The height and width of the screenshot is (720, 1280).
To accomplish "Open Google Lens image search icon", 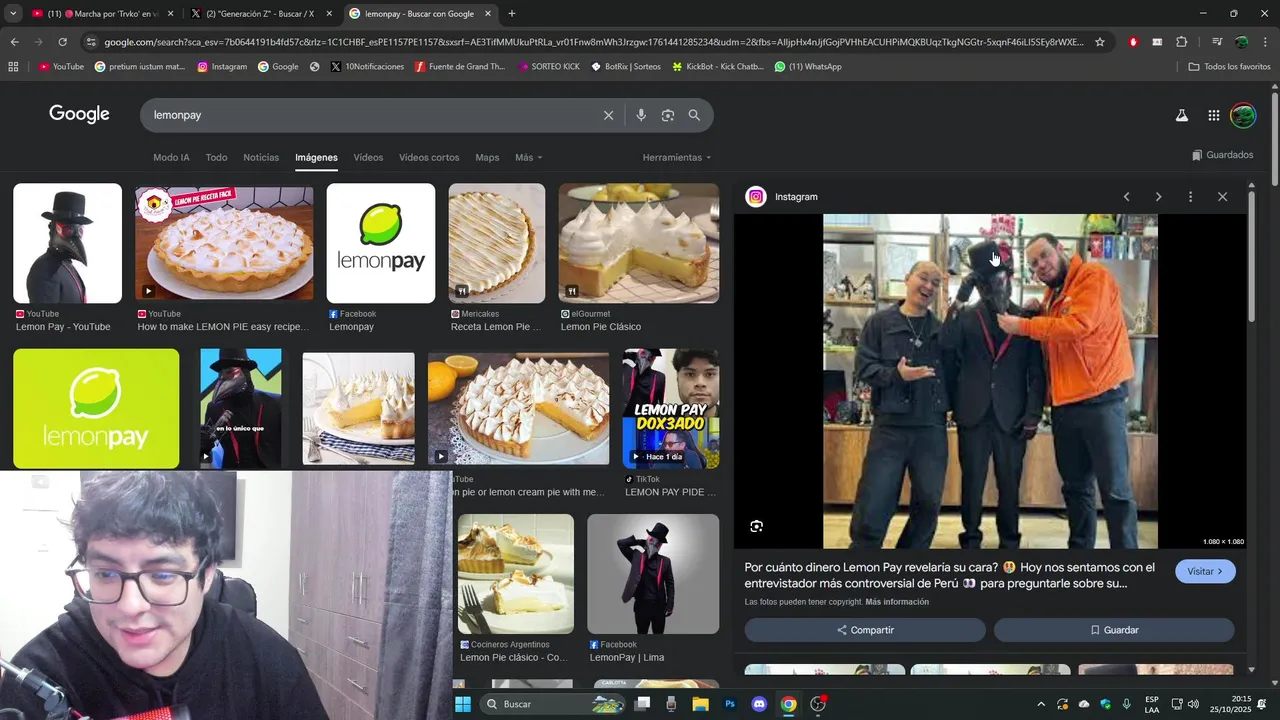I will 668,115.
